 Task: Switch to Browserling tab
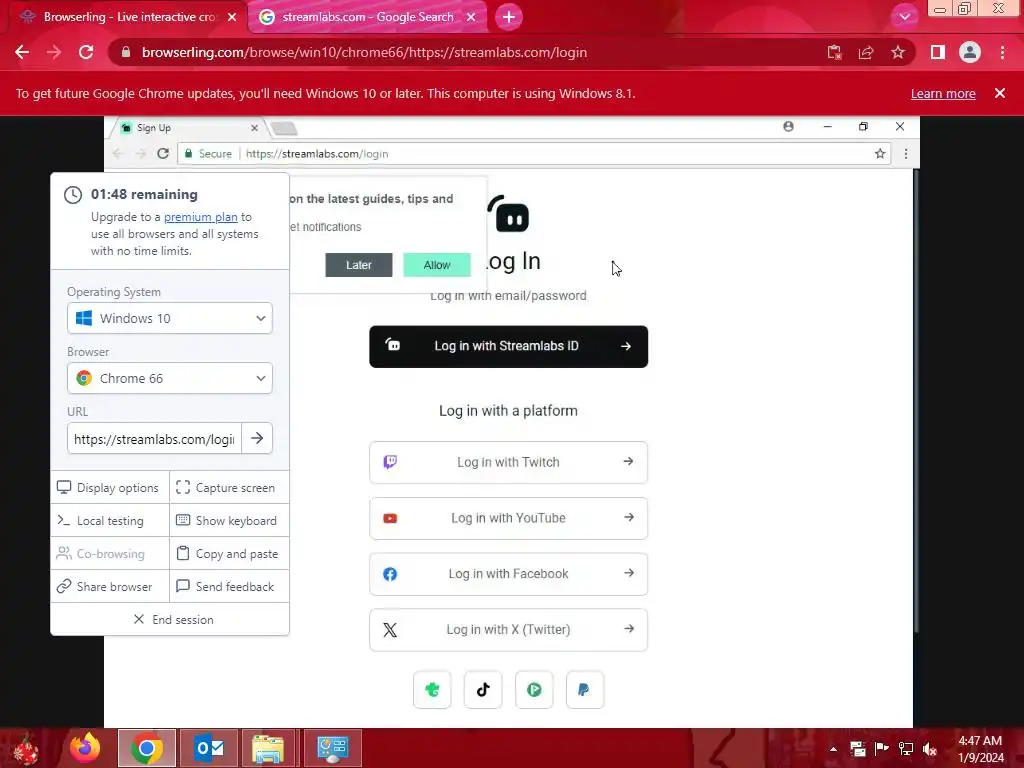coord(128,17)
